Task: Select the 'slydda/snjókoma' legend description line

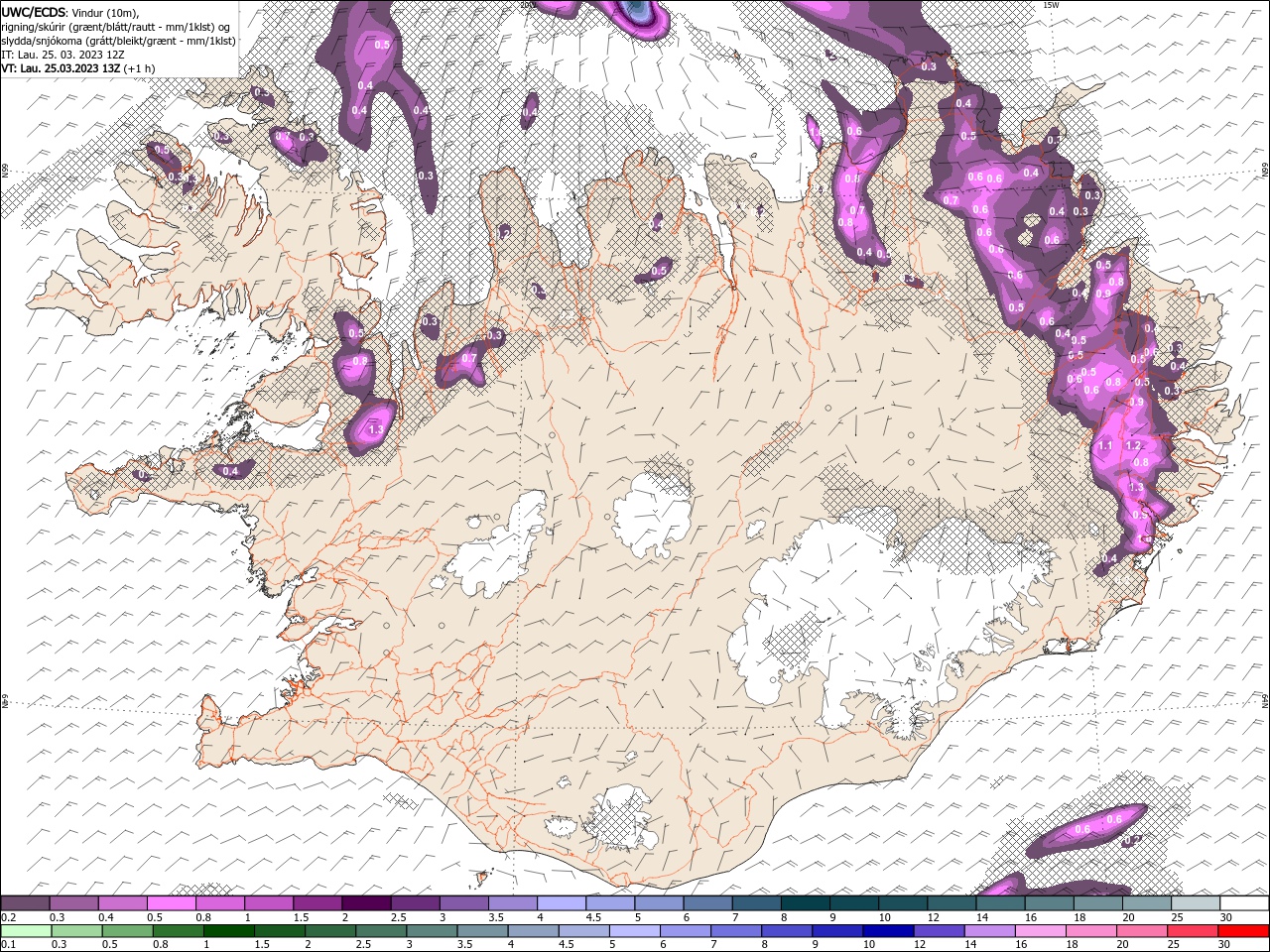Action: (119, 41)
